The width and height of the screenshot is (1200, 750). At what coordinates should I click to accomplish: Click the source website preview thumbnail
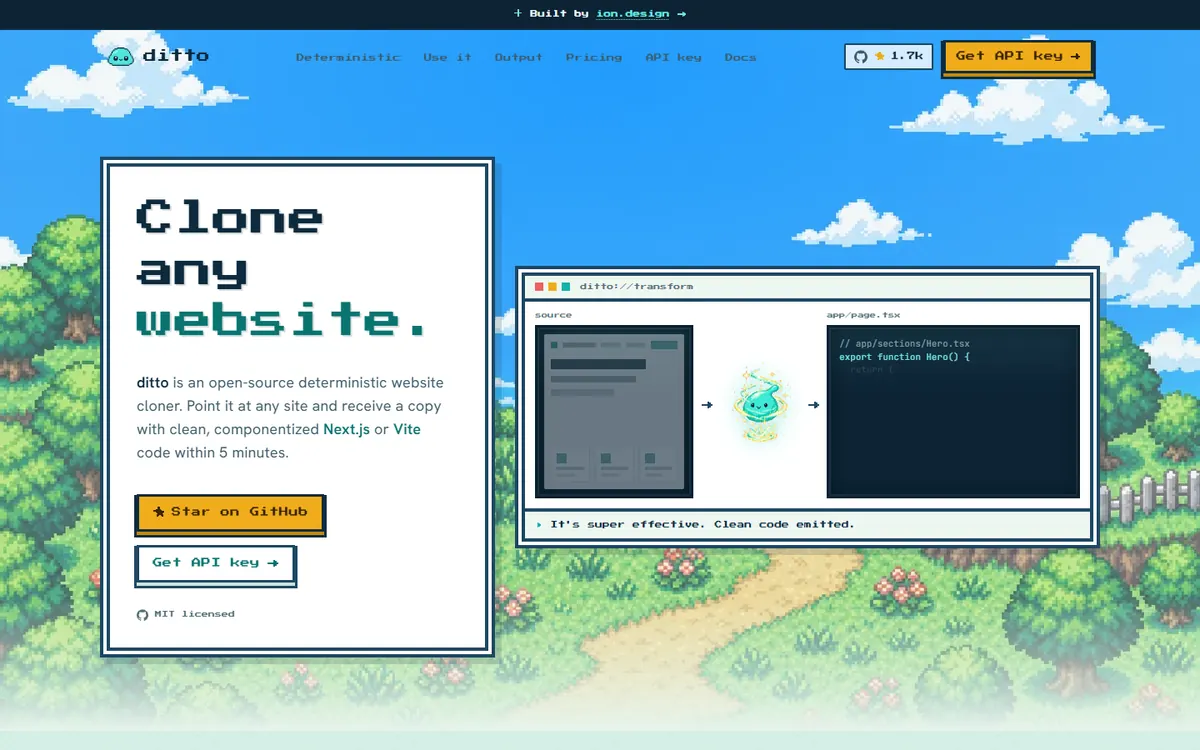click(614, 411)
